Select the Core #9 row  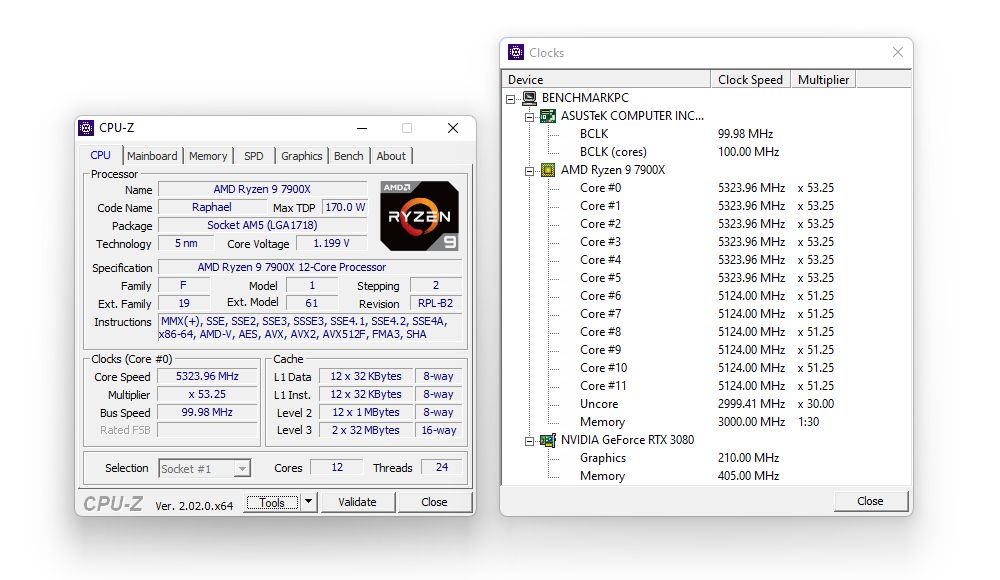[x=707, y=350]
